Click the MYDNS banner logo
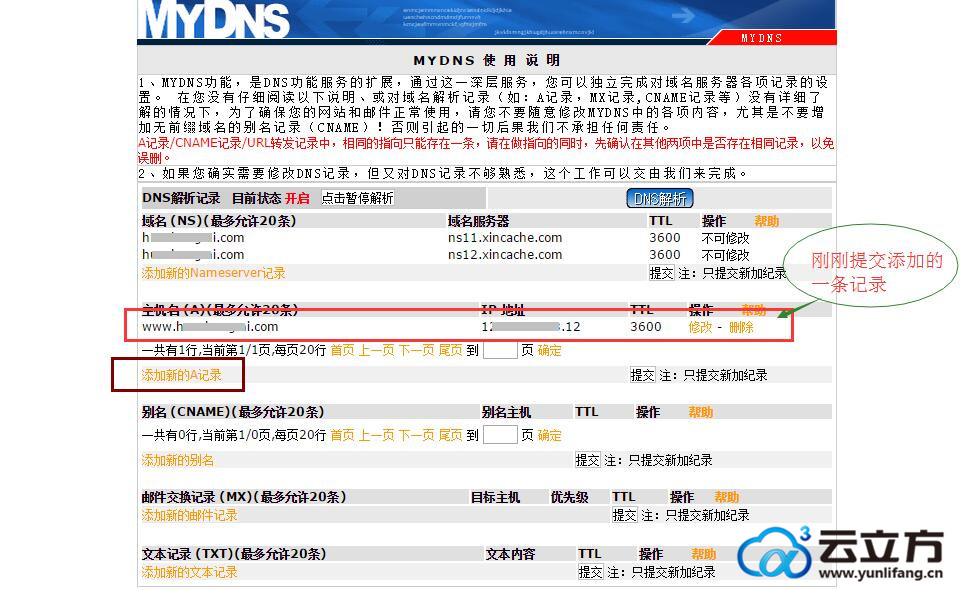The image size is (960, 590). click(216, 20)
